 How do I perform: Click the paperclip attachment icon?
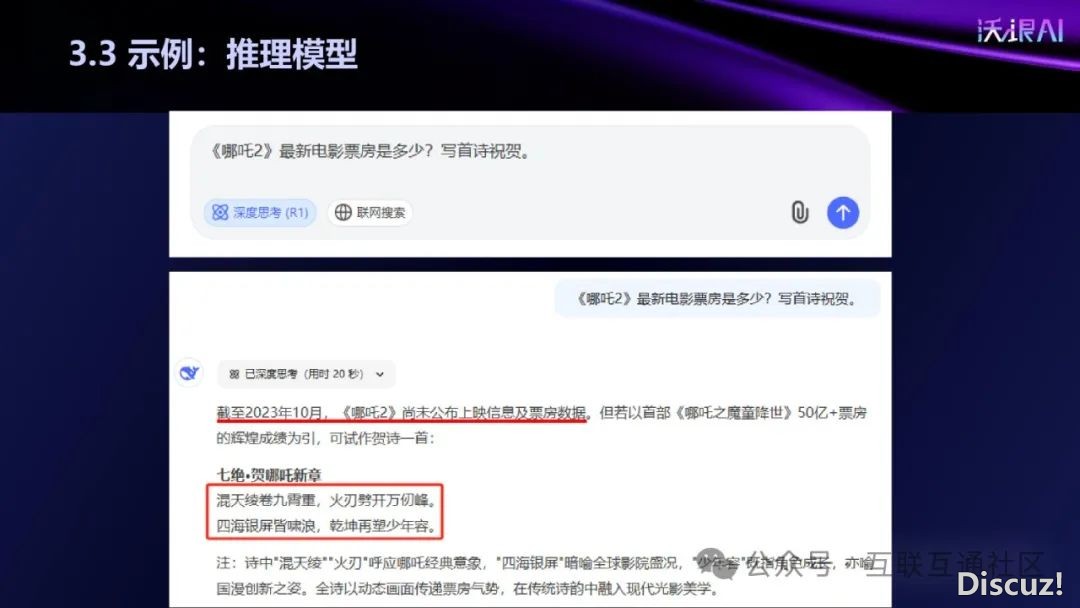point(799,212)
